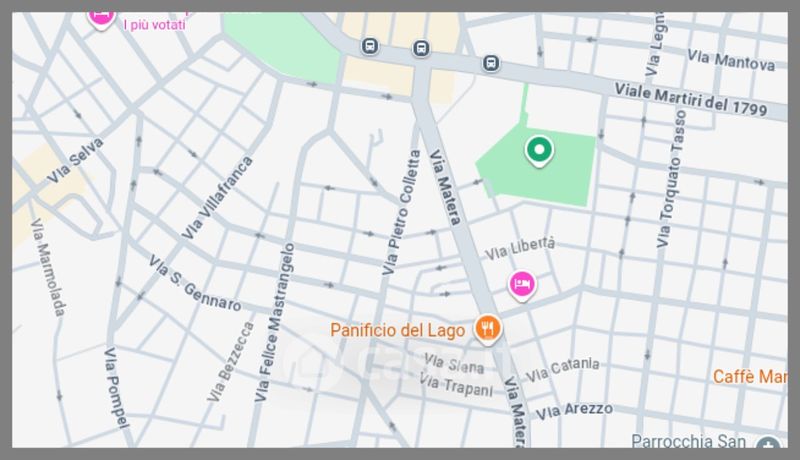
Task: Select the Via Mantova street label
Action: click(731, 60)
